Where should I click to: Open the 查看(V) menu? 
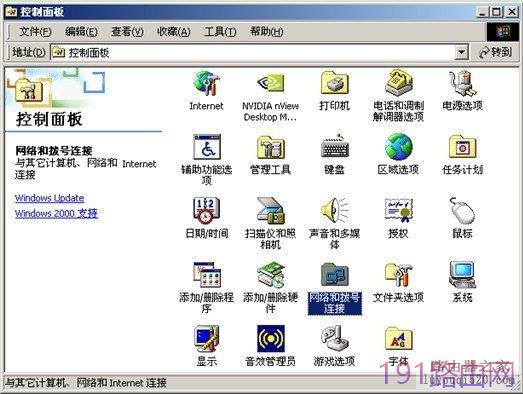[127, 32]
